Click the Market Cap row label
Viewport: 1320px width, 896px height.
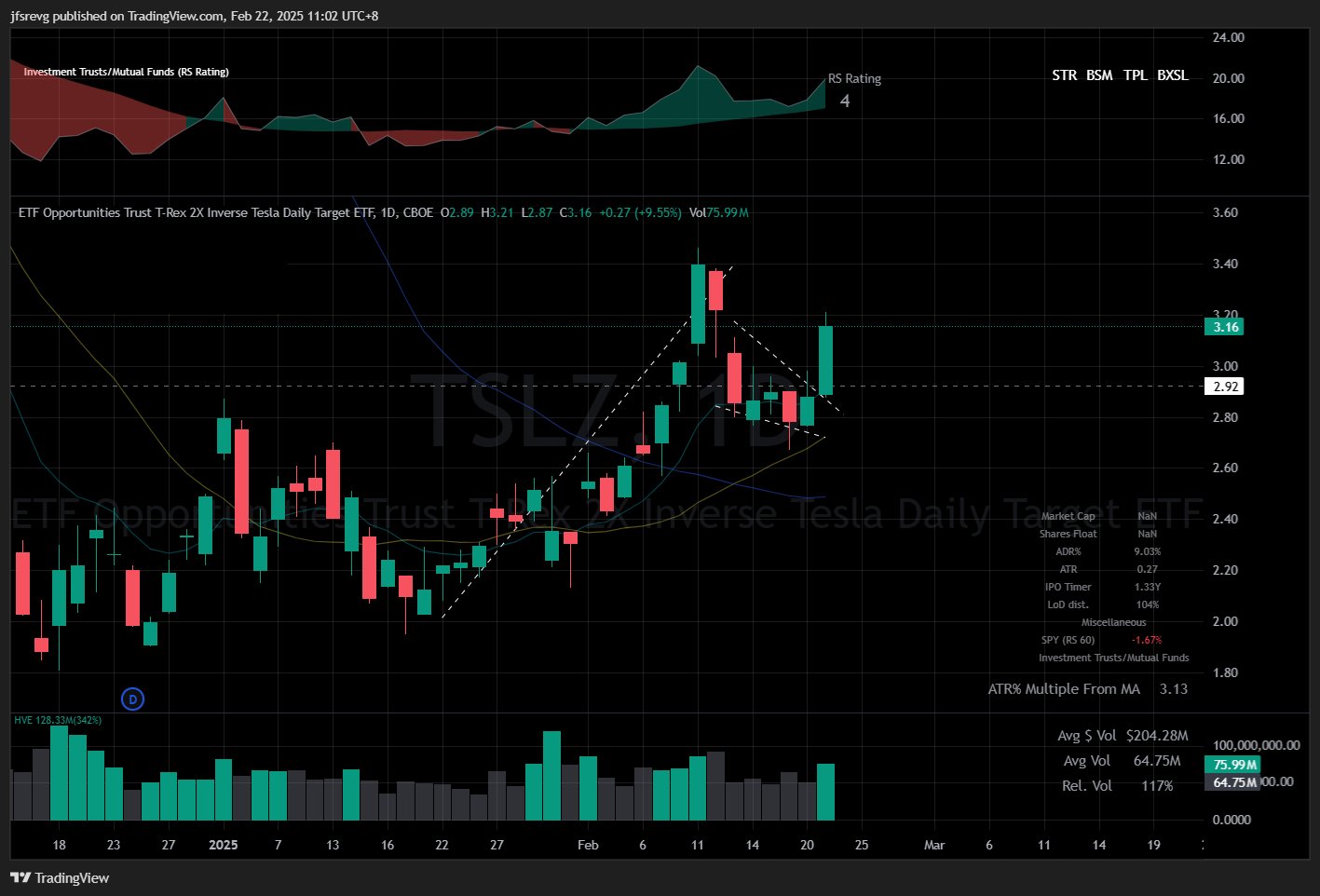(x=1068, y=516)
